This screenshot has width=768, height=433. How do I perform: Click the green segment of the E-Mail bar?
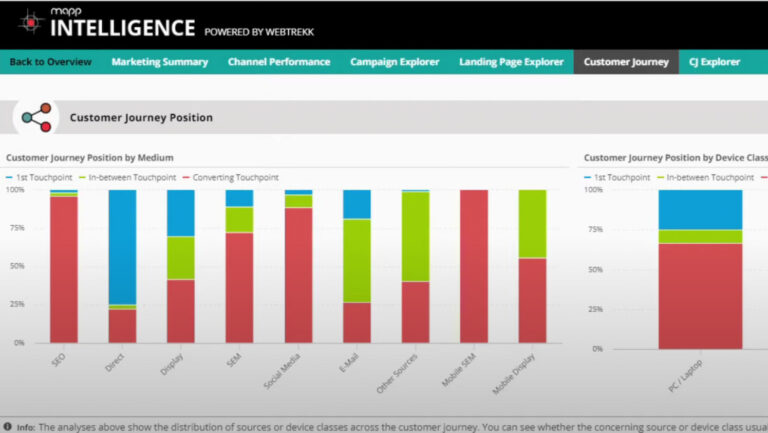(357, 260)
